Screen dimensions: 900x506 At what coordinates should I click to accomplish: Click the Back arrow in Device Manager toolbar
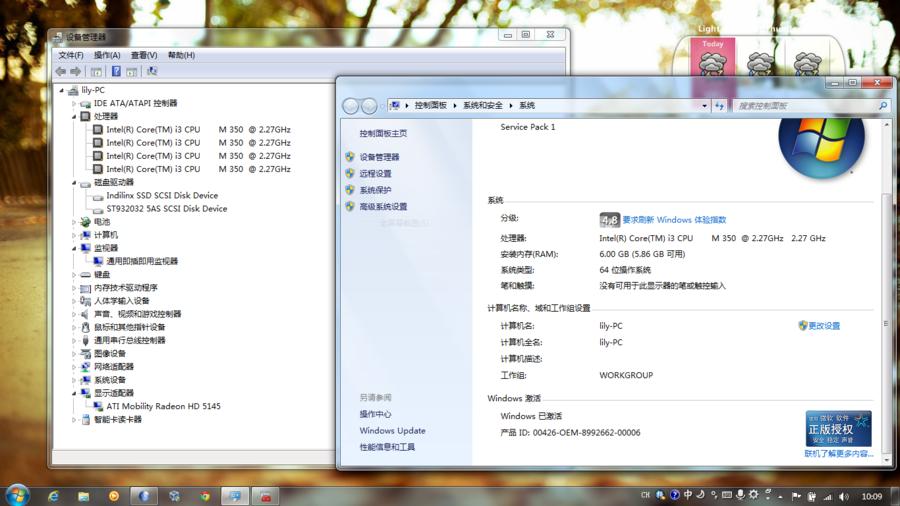coord(61,71)
